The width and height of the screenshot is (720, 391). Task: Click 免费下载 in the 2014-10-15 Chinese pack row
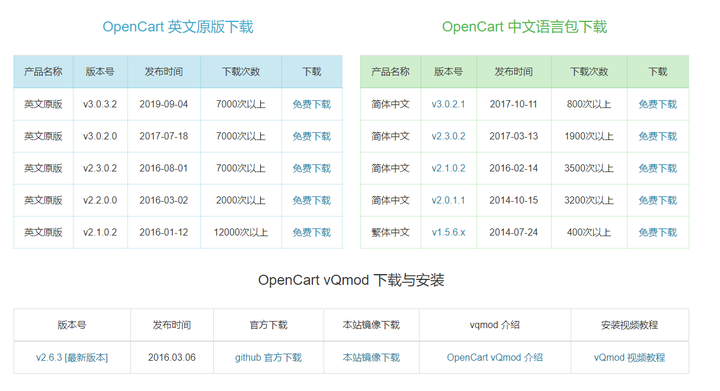[x=658, y=201]
